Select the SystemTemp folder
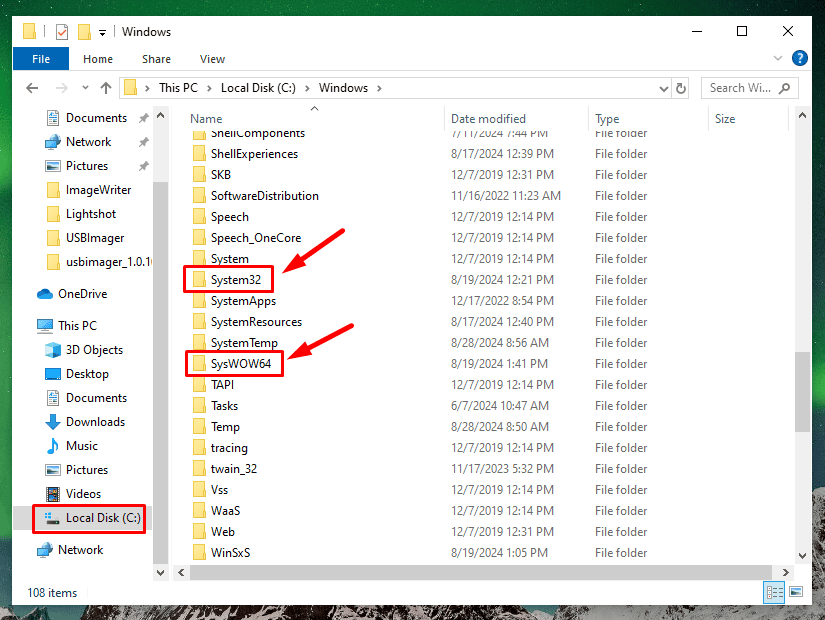 pos(244,343)
